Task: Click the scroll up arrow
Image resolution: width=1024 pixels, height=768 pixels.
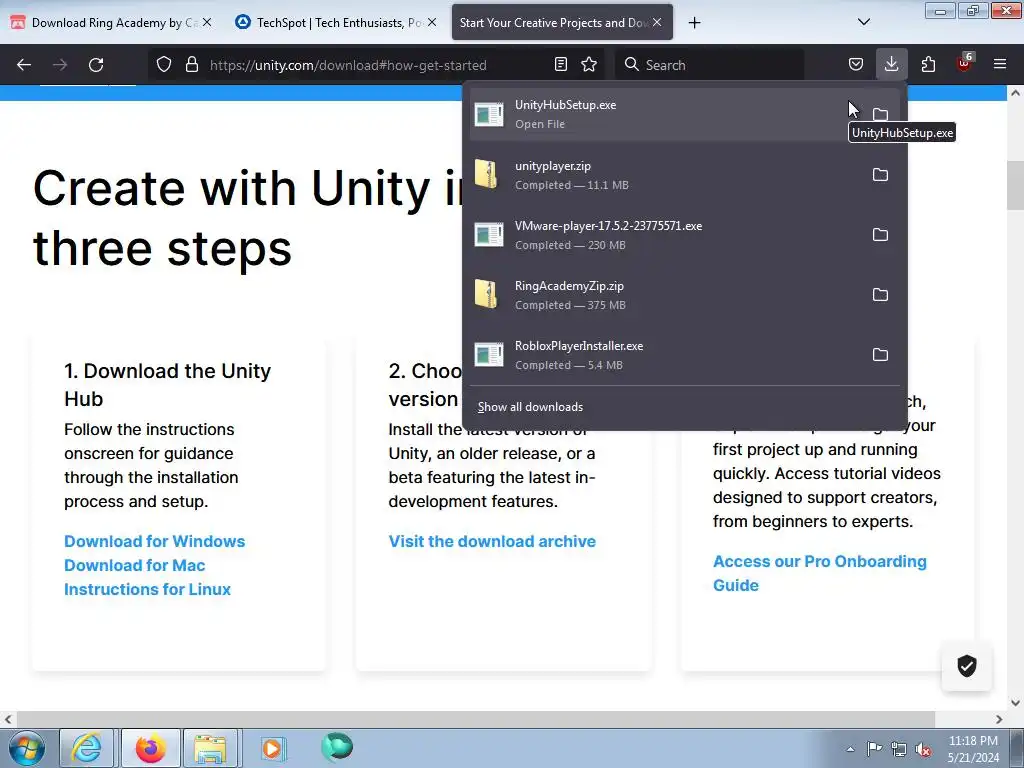Action: pyautogui.click(x=1015, y=93)
